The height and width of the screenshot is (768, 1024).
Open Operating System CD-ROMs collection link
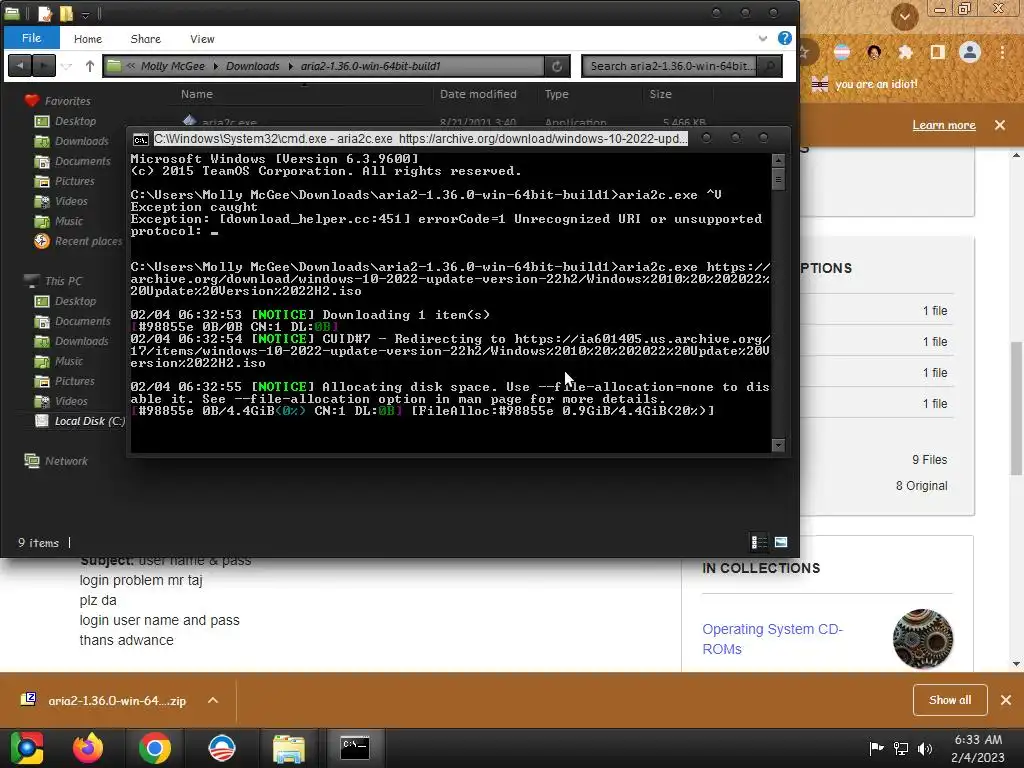click(x=773, y=639)
